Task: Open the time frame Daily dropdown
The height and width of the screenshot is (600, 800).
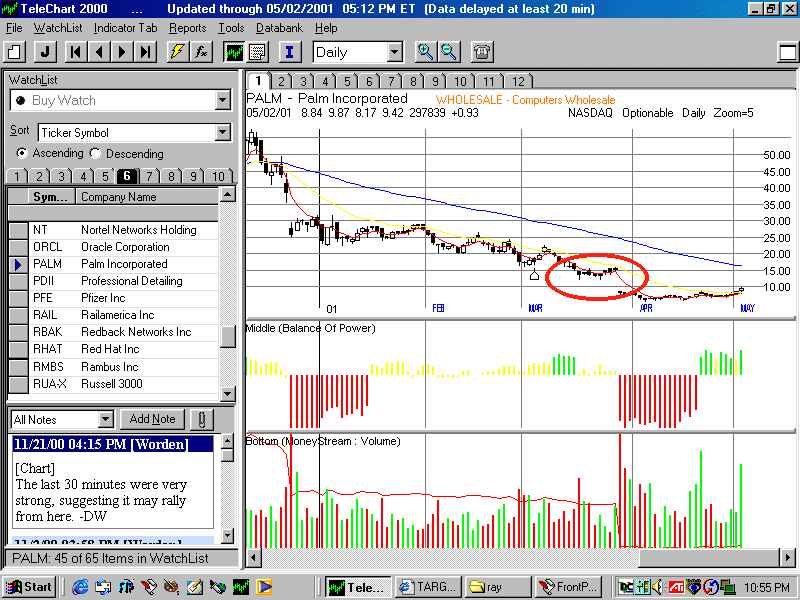Action: [394, 52]
